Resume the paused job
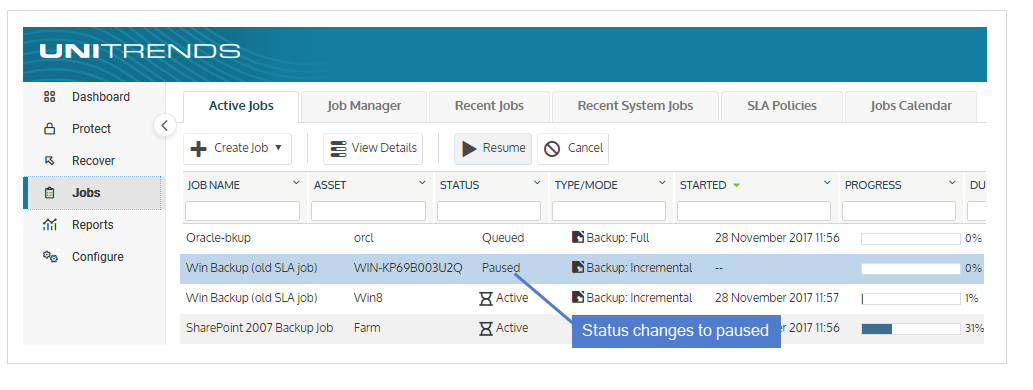 coord(493,148)
